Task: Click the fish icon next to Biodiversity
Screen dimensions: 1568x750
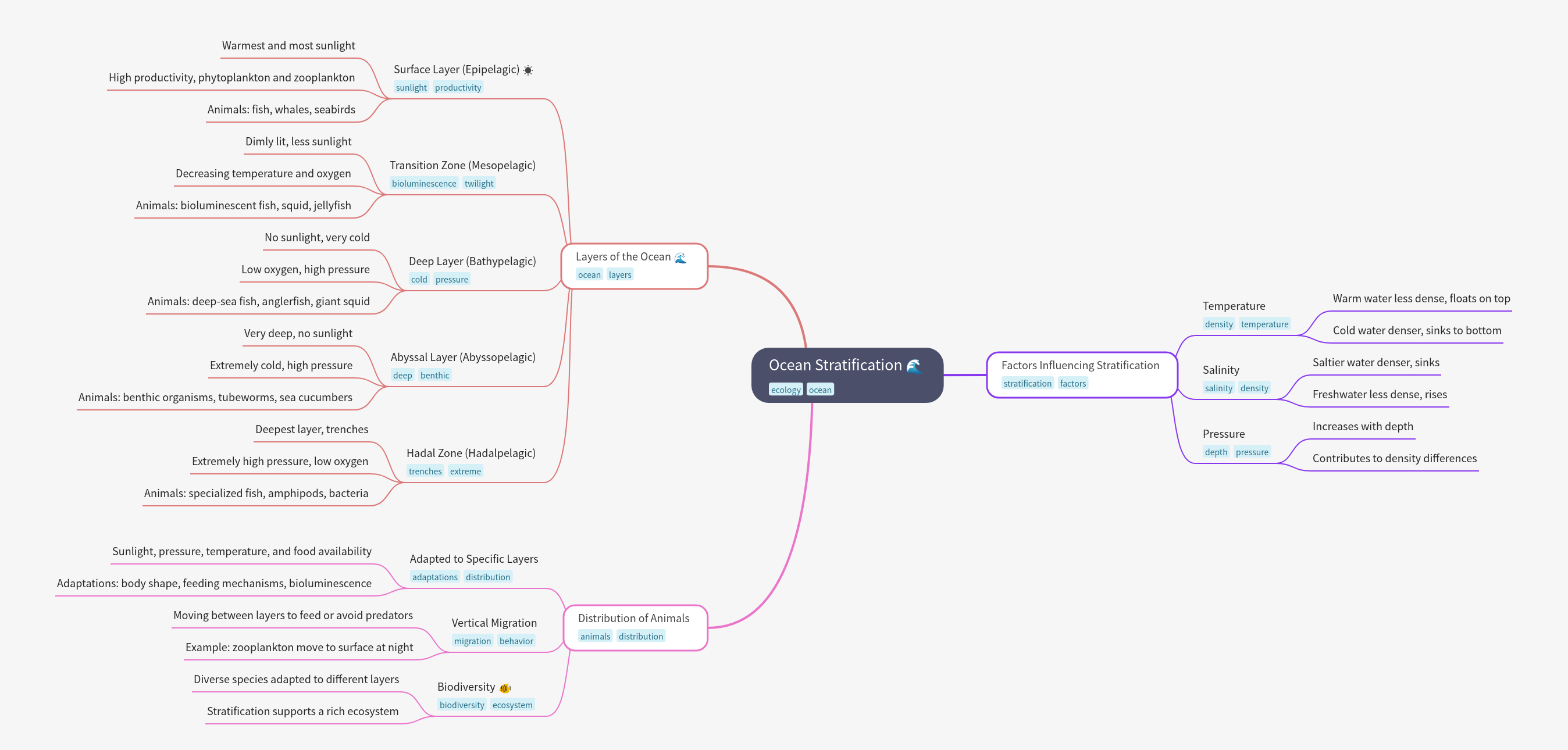Action: click(x=505, y=688)
